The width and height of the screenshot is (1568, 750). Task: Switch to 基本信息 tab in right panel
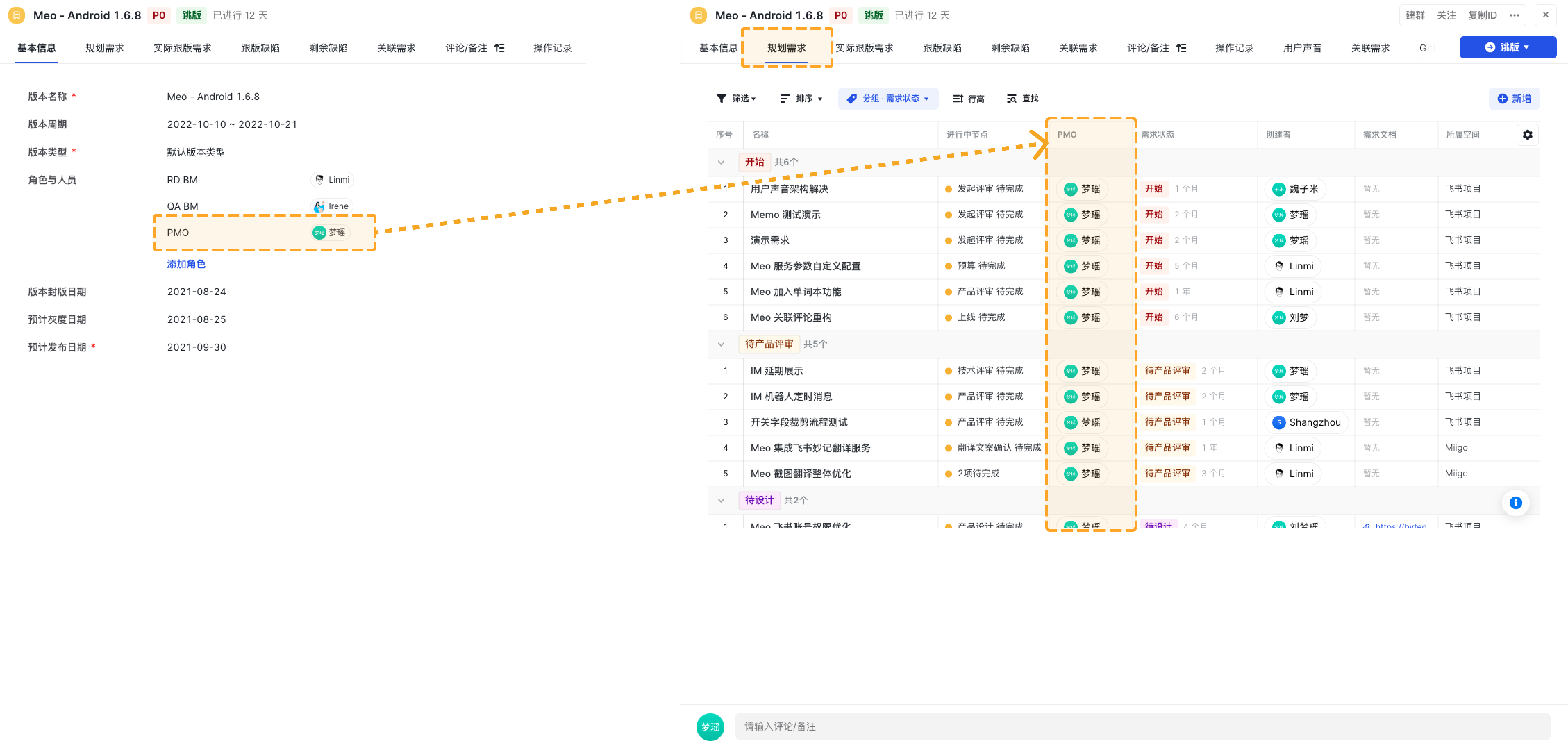click(718, 48)
